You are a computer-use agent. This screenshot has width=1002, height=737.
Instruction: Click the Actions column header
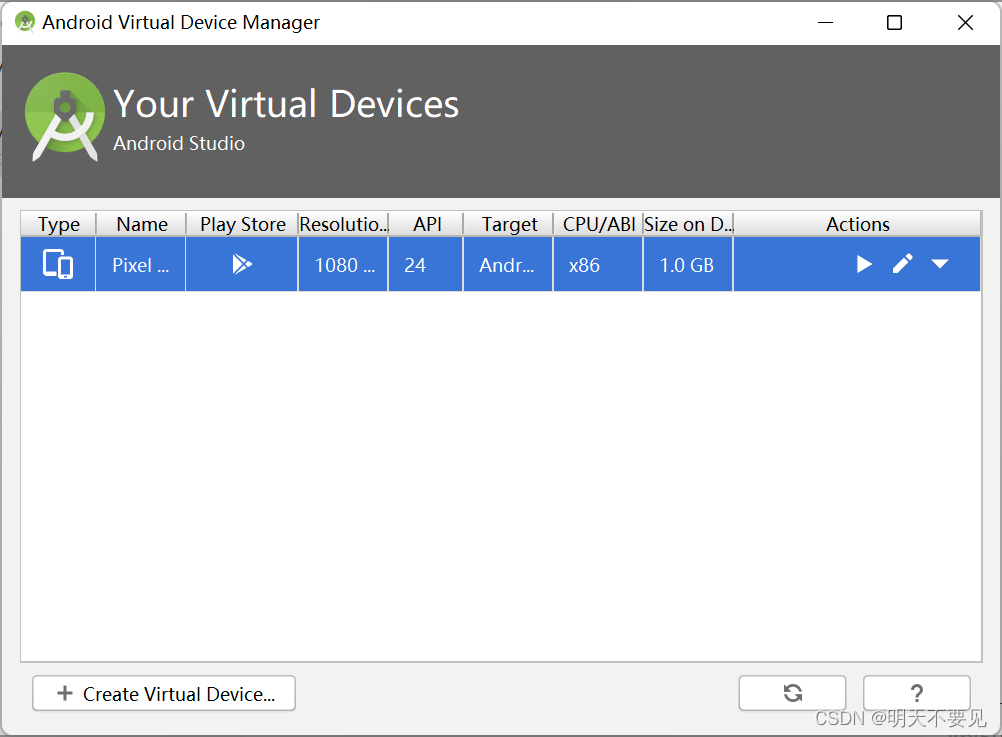(858, 224)
